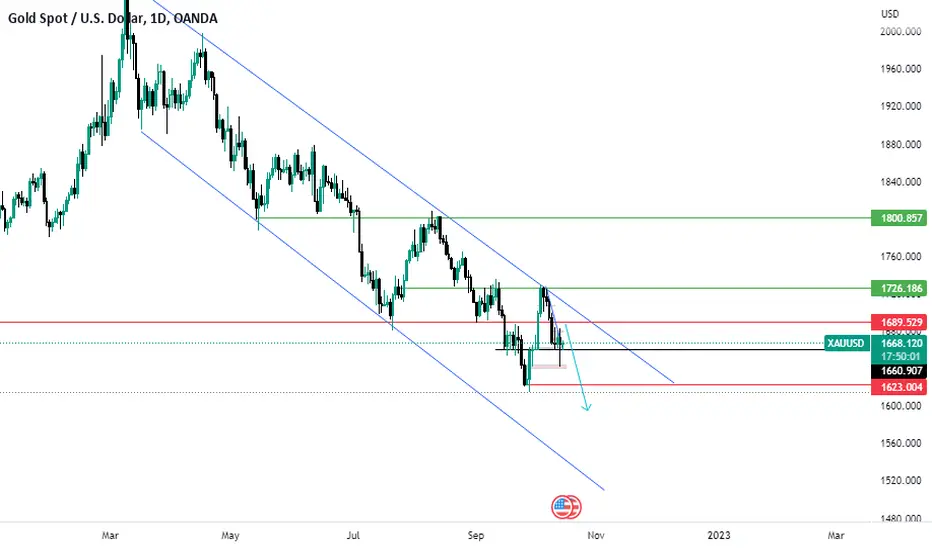The image size is (932, 550).
Task: Click the US economic event flag icon
Action: coord(566,507)
